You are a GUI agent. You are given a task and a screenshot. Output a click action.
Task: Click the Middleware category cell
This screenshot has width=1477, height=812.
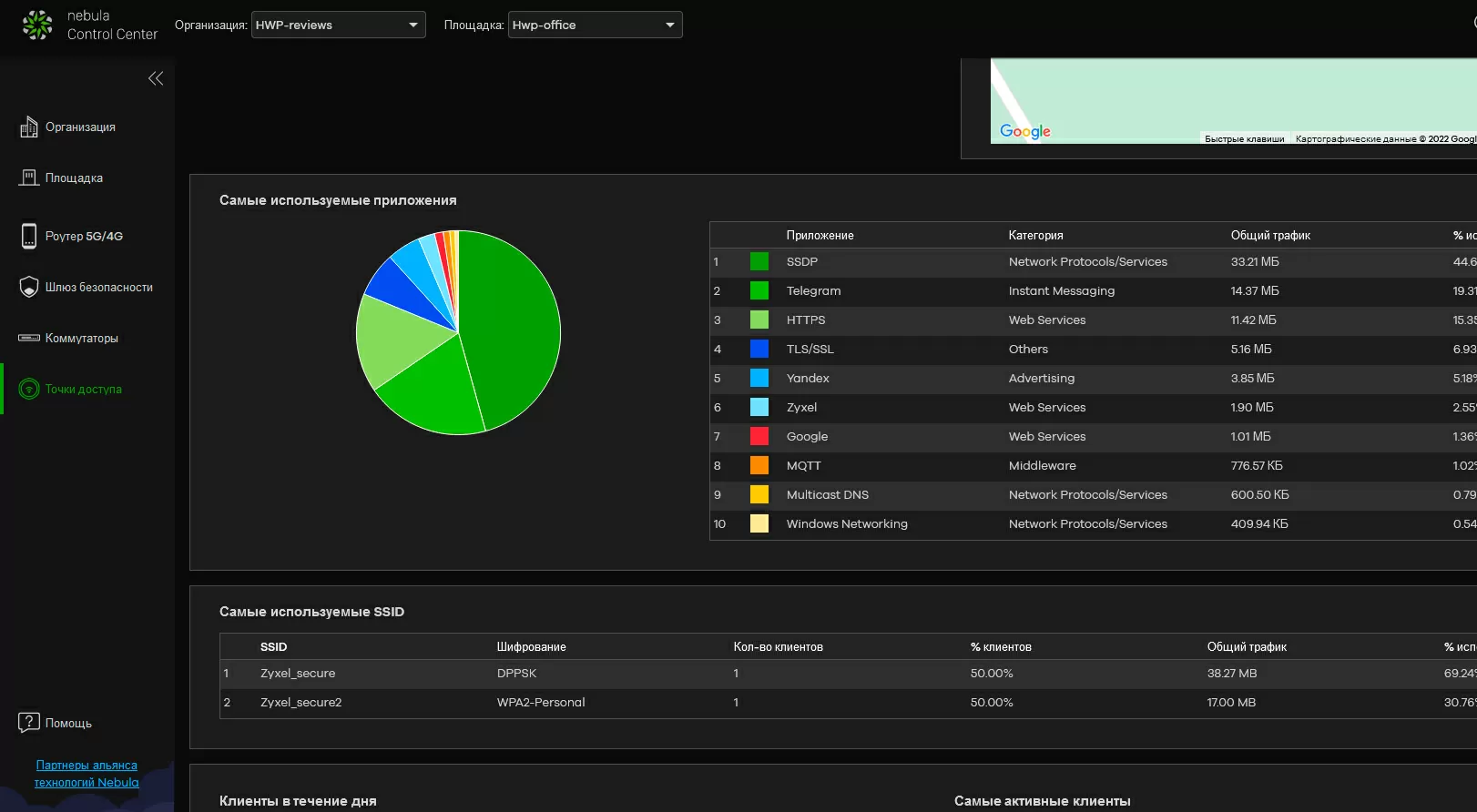[x=1042, y=465]
